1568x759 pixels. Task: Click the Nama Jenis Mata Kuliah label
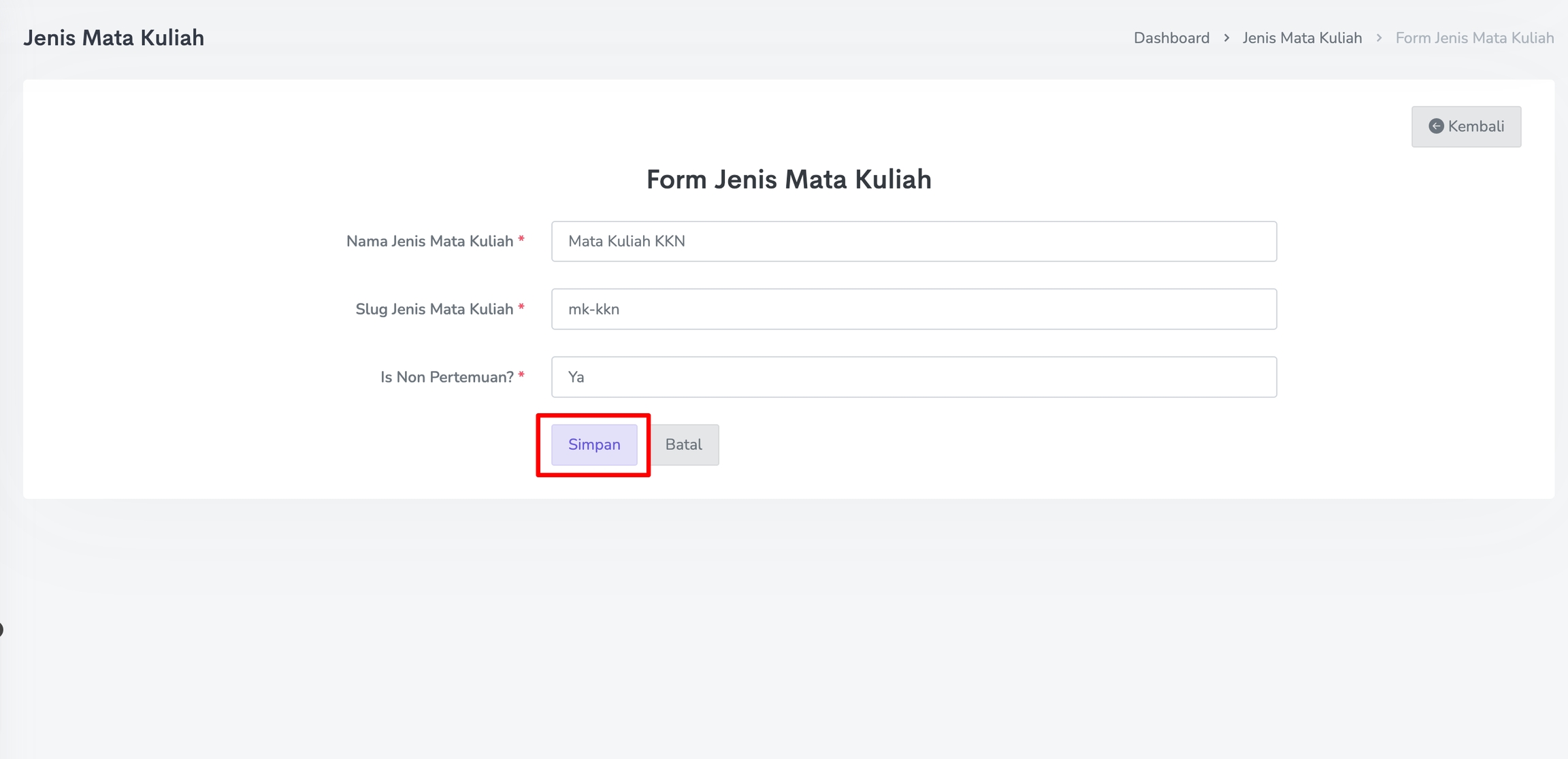pos(429,241)
